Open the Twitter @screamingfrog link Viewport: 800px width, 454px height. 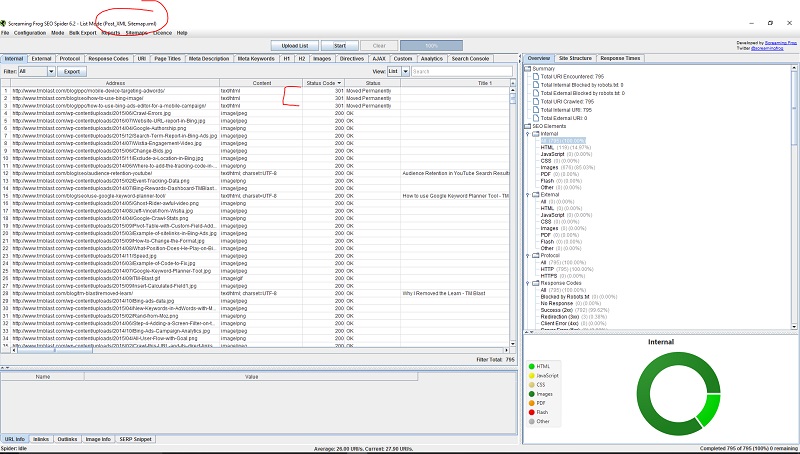tap(767, 48)
